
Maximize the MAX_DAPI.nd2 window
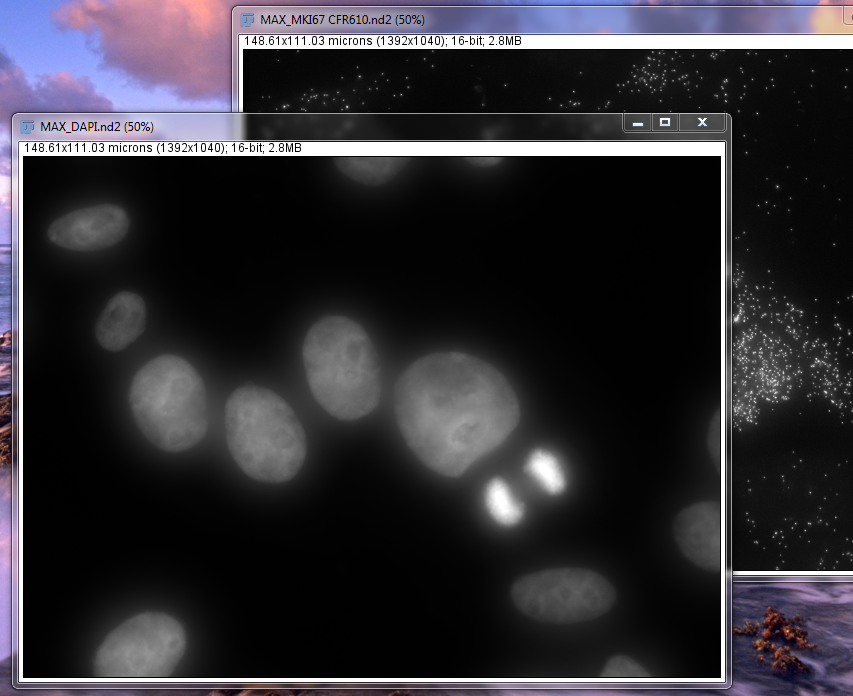(x=667, y=122)
